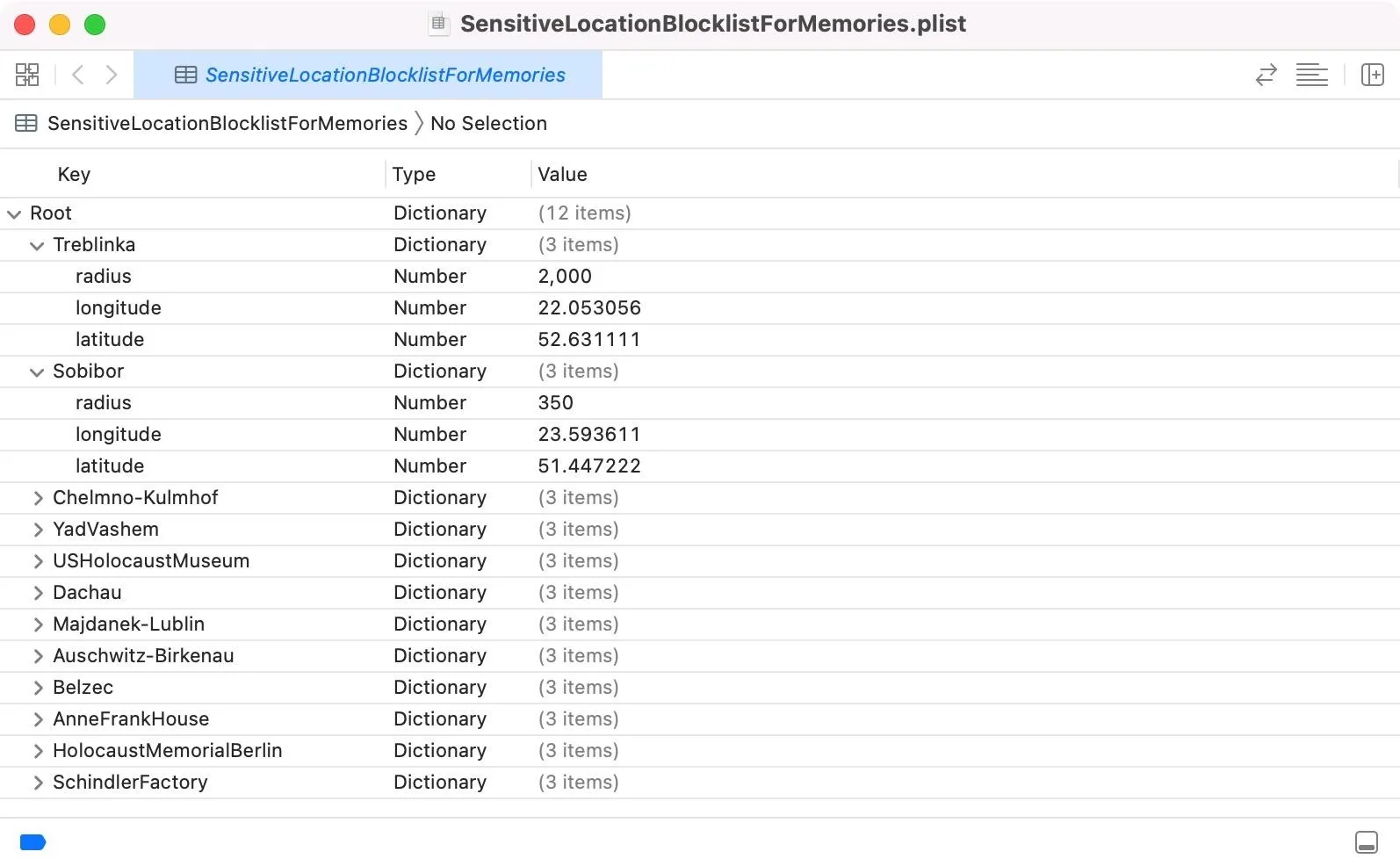Click the Chelmno-Kulmhof key name
The height and width of the screenshot is (866, 1400).
135,497
